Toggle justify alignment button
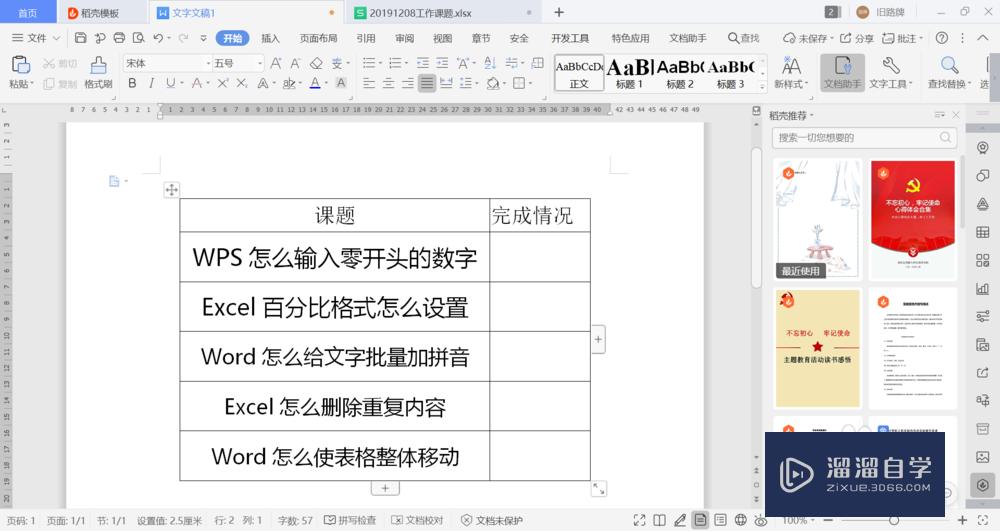 pos(427,83)
